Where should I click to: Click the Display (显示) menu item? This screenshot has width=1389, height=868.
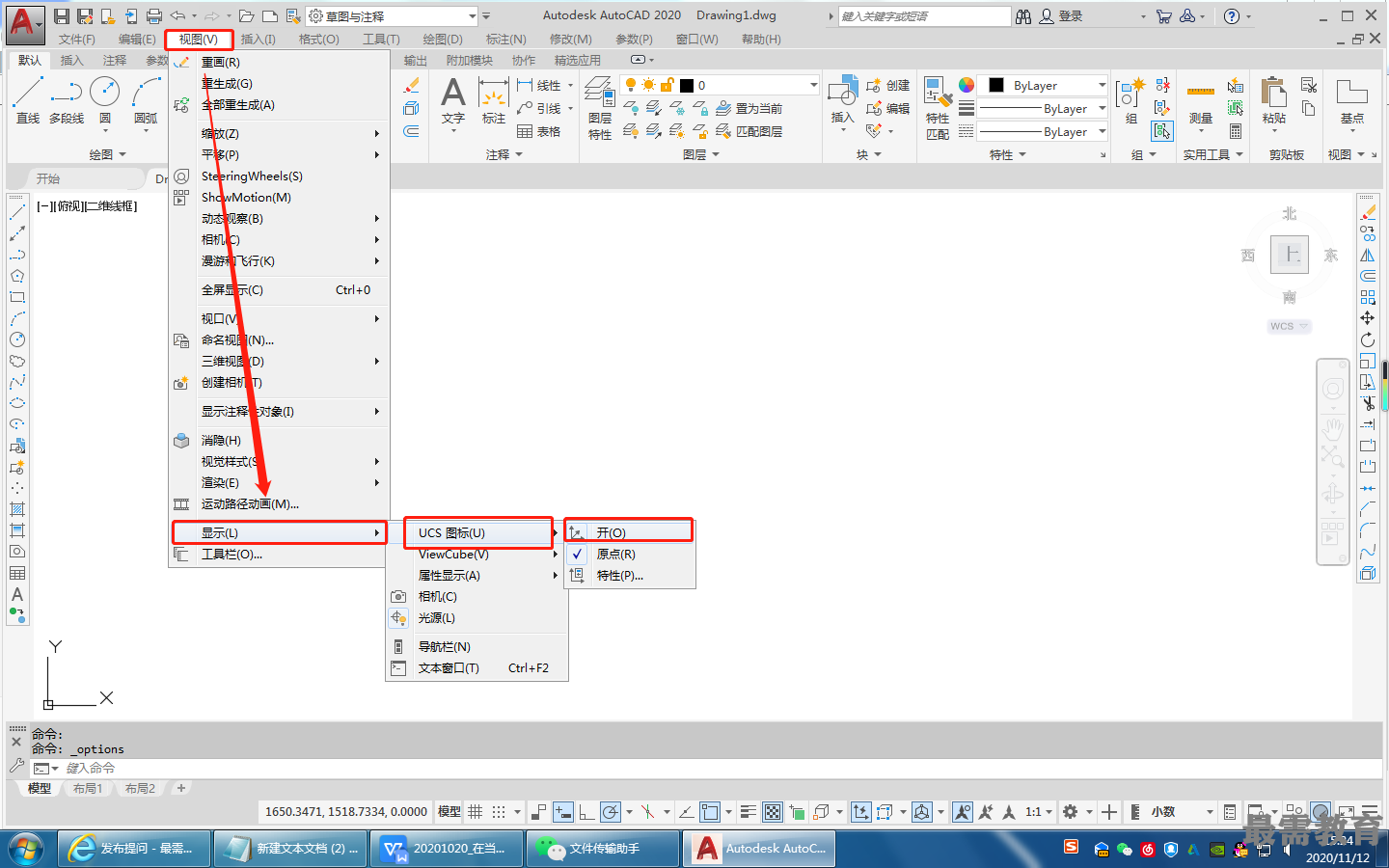coord(280,532)
